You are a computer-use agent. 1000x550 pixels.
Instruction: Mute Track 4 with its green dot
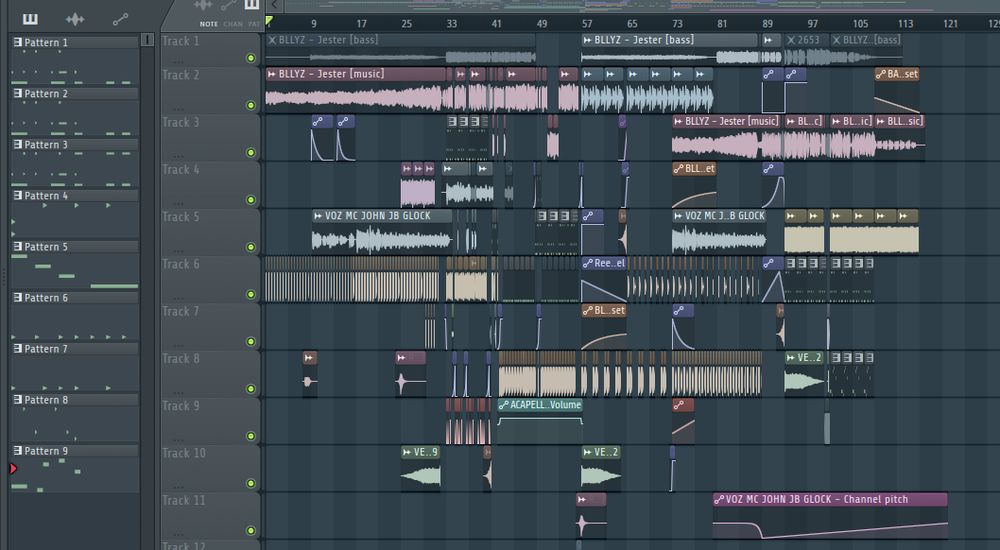click(x=251, y=200)
